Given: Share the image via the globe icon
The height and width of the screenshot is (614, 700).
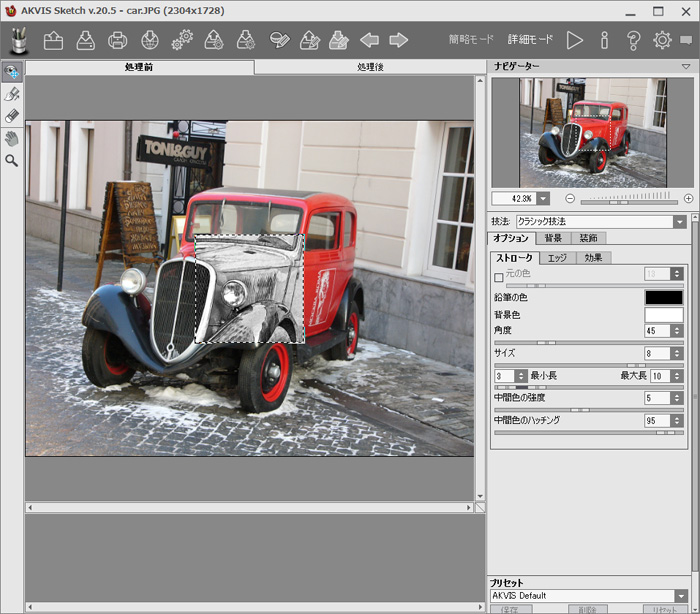Looking at the screenshot, I should 150,40.
